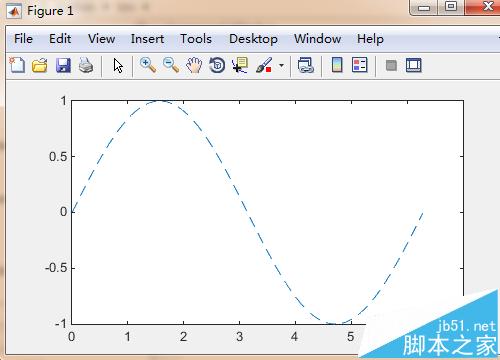
Task: Select the Rotate 3D tool
Action: tap(217, 65)
